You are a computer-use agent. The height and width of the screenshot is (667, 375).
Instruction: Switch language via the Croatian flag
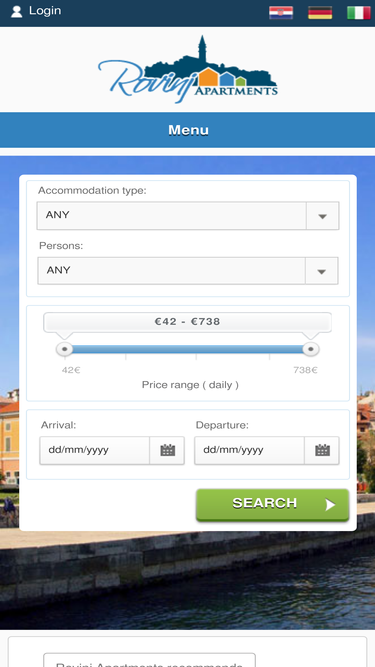coord(281,13)
